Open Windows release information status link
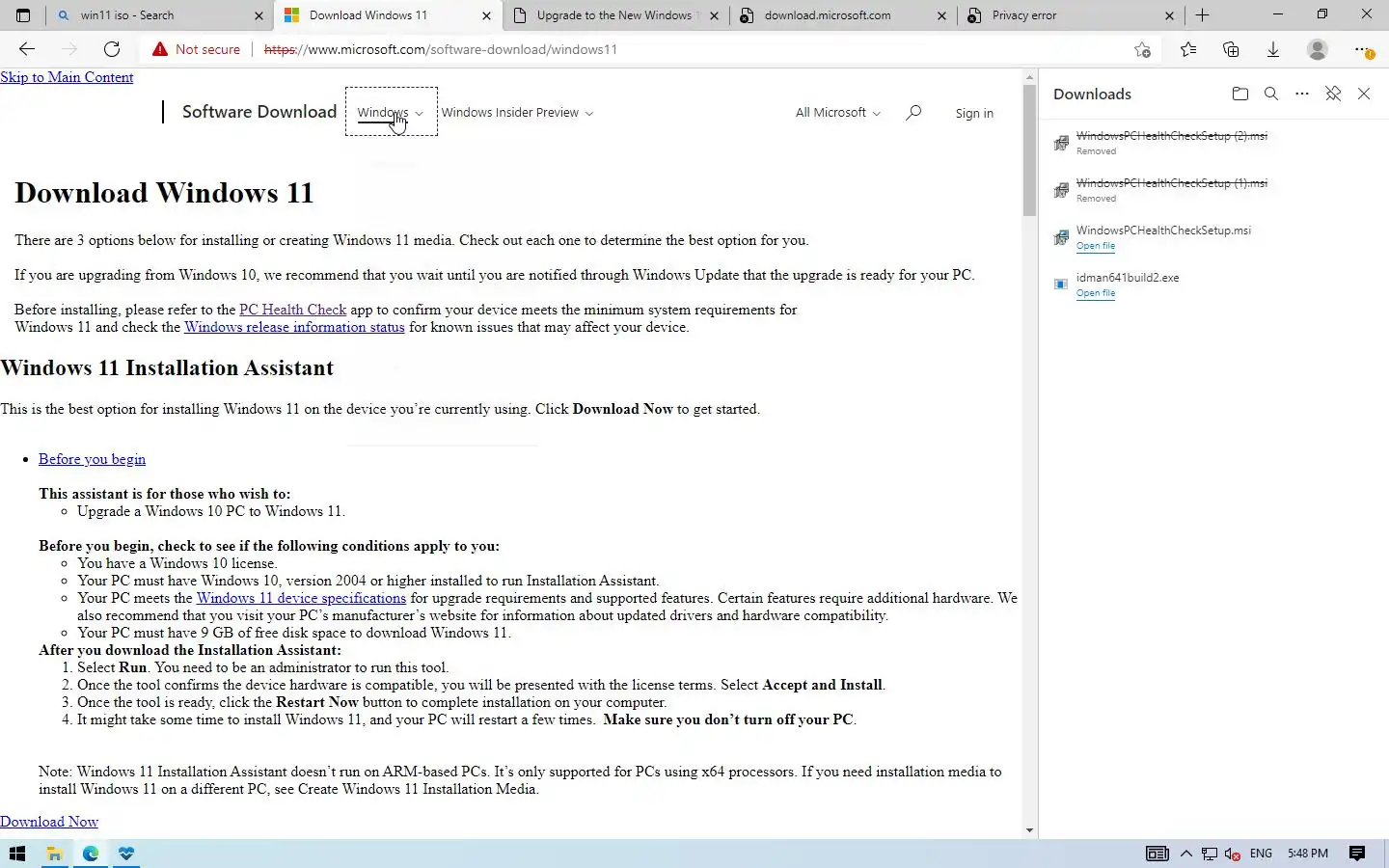 294,327
